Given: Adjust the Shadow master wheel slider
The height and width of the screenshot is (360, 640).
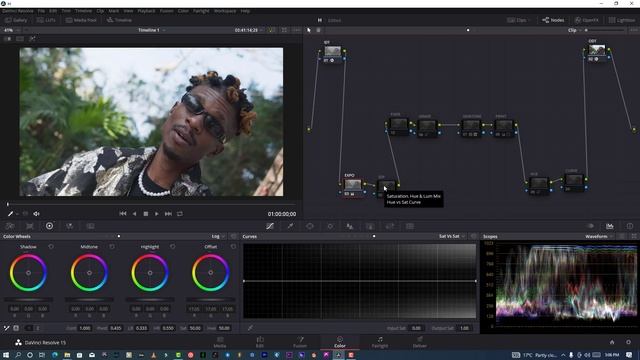Looking at the screenshot, I should 29,300.
